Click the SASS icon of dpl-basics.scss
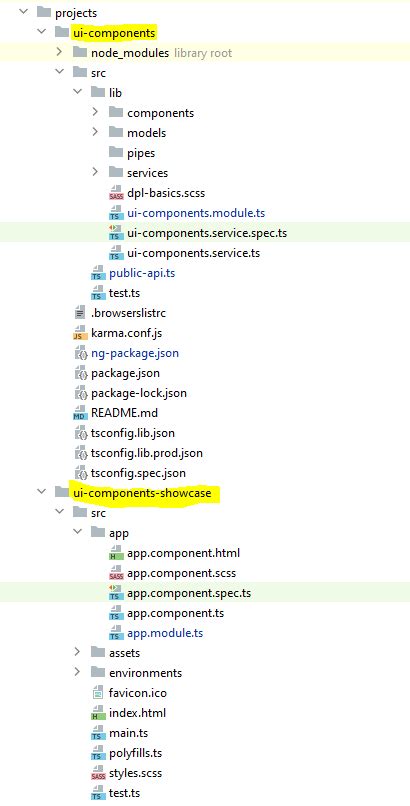This screenshot has height=806, width=410. tap(116, 193)
